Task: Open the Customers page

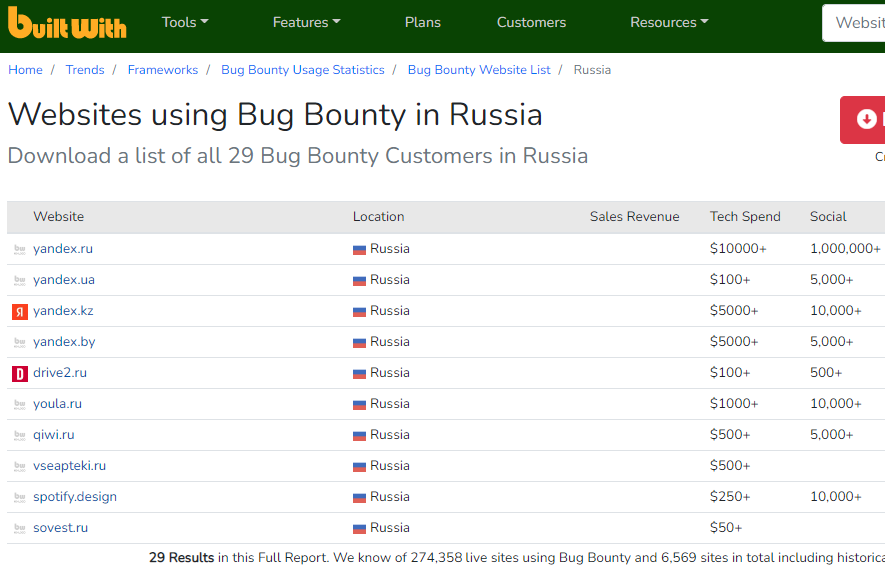Action: (531, 22)
